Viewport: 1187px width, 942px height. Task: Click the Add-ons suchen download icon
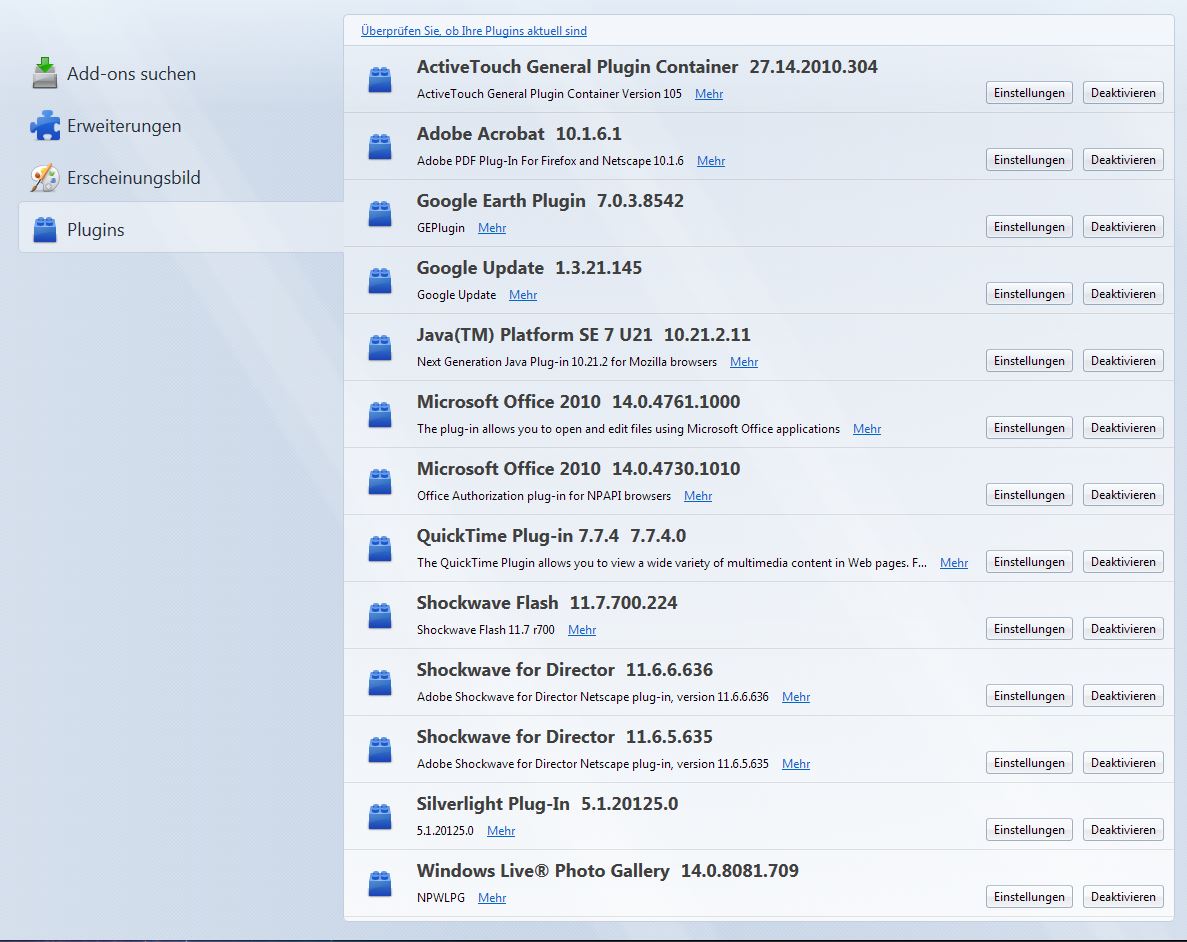pyautogui.click(x=45, y=74)
